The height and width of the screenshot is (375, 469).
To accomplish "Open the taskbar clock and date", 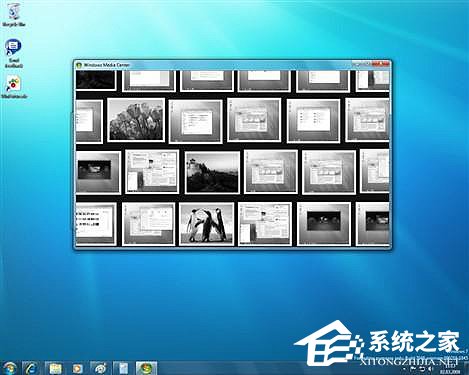I will click(x=450, y=369).
